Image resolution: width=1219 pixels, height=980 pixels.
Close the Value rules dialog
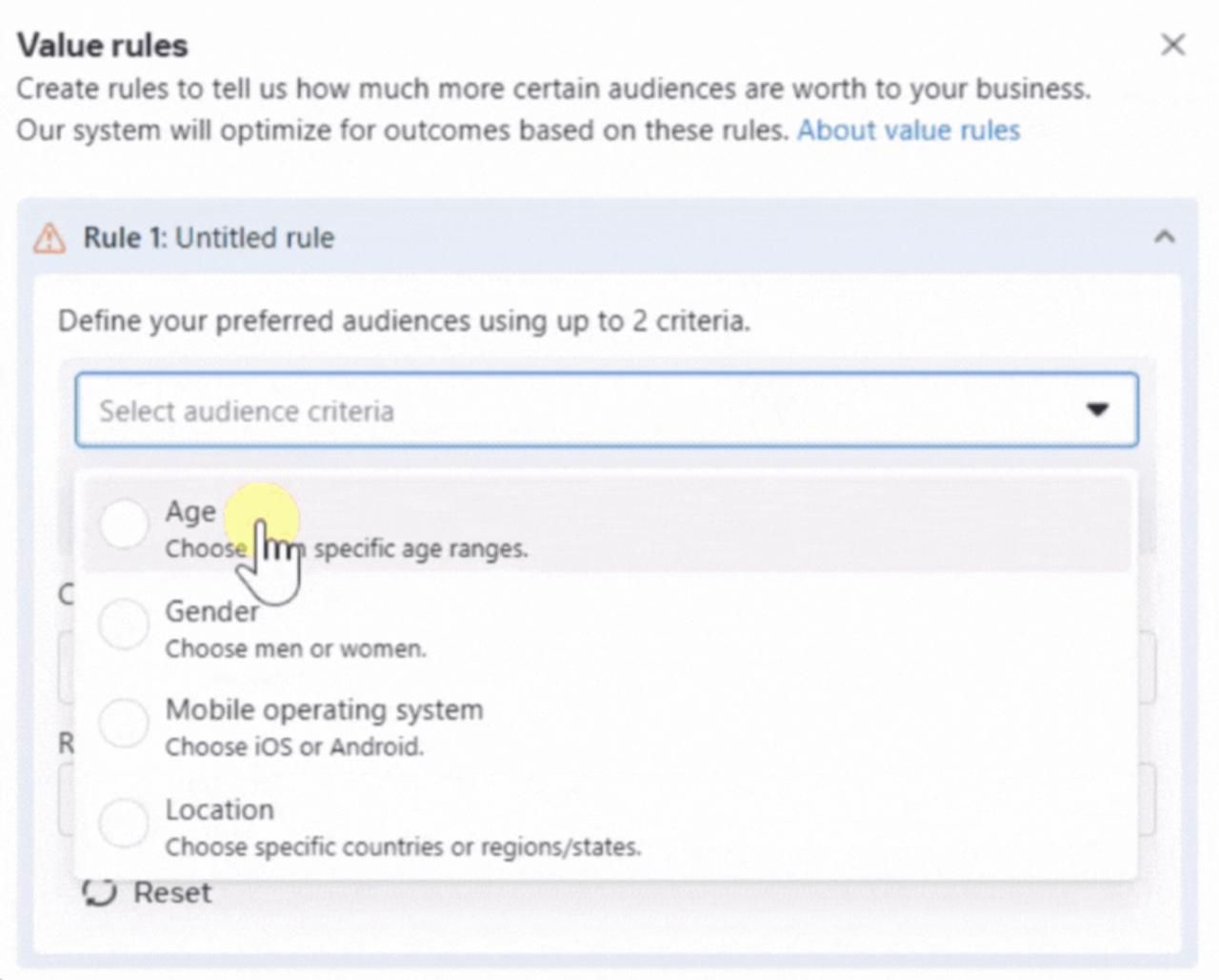click(1172, 45)
